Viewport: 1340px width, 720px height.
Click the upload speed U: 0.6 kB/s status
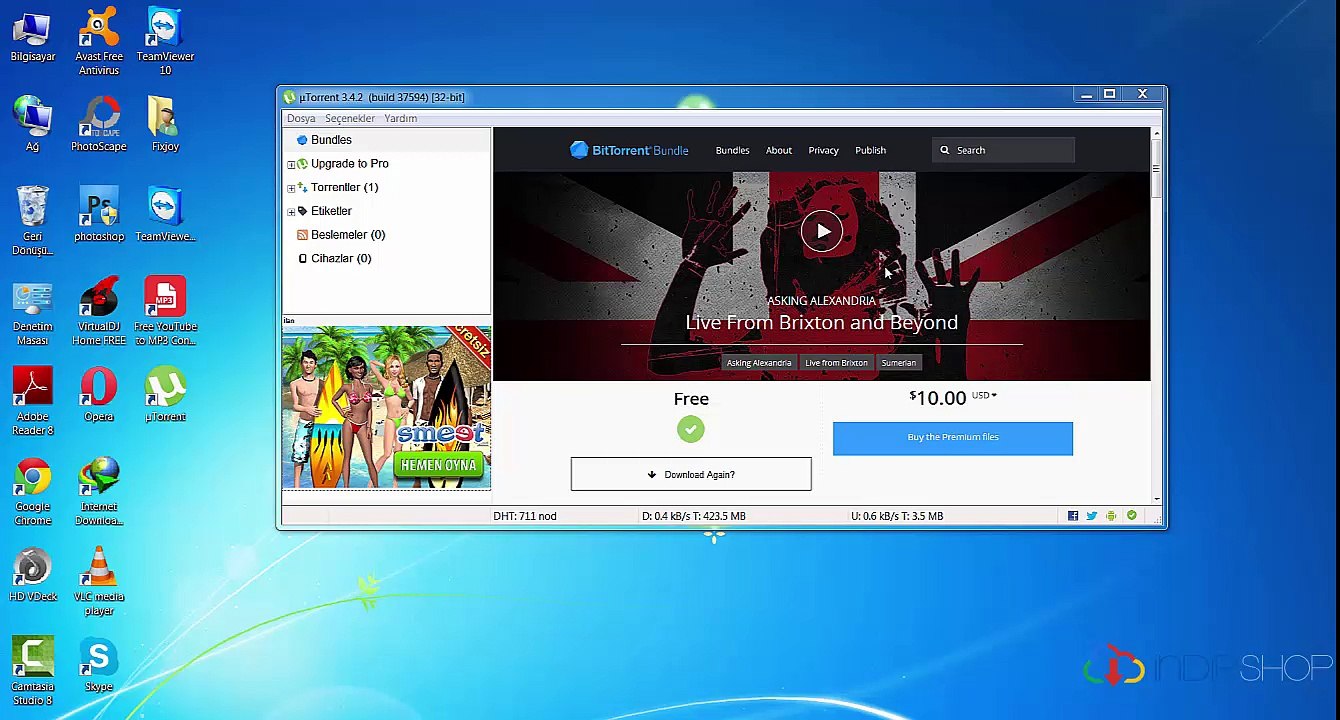click(x=897, y=516)
